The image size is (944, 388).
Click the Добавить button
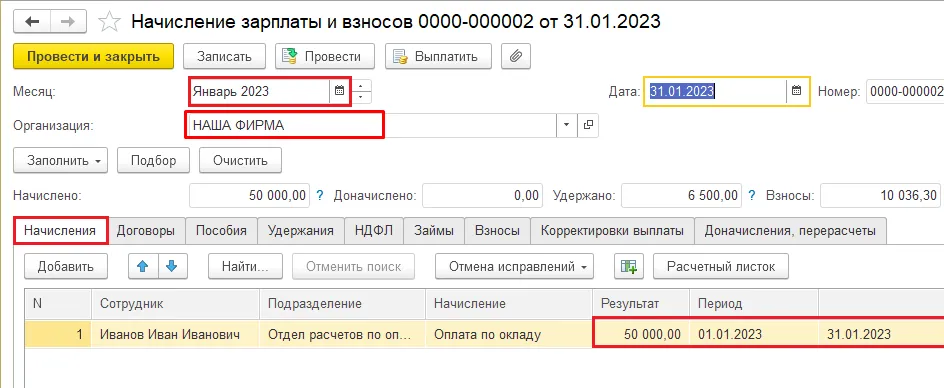66,266
